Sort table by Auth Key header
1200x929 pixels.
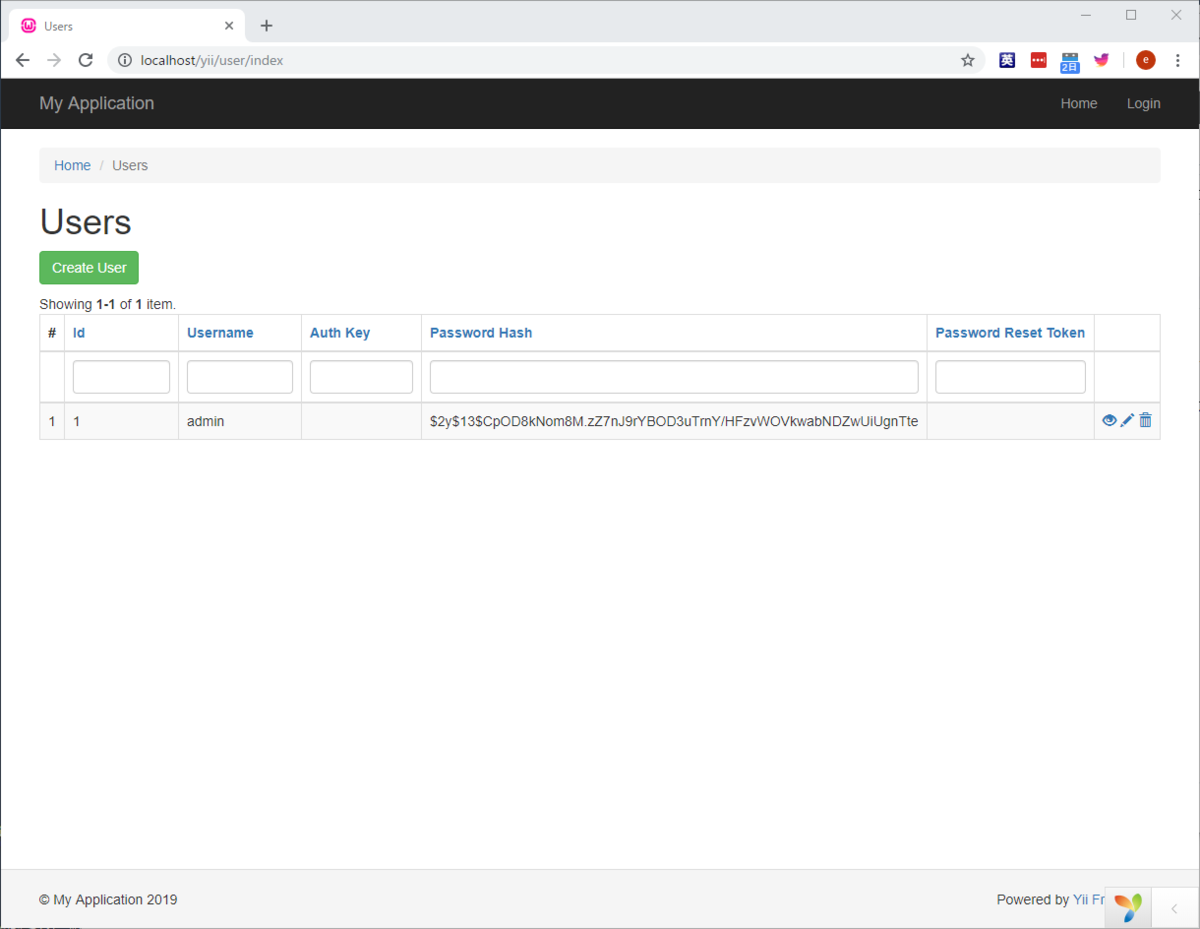coord(340,333)
